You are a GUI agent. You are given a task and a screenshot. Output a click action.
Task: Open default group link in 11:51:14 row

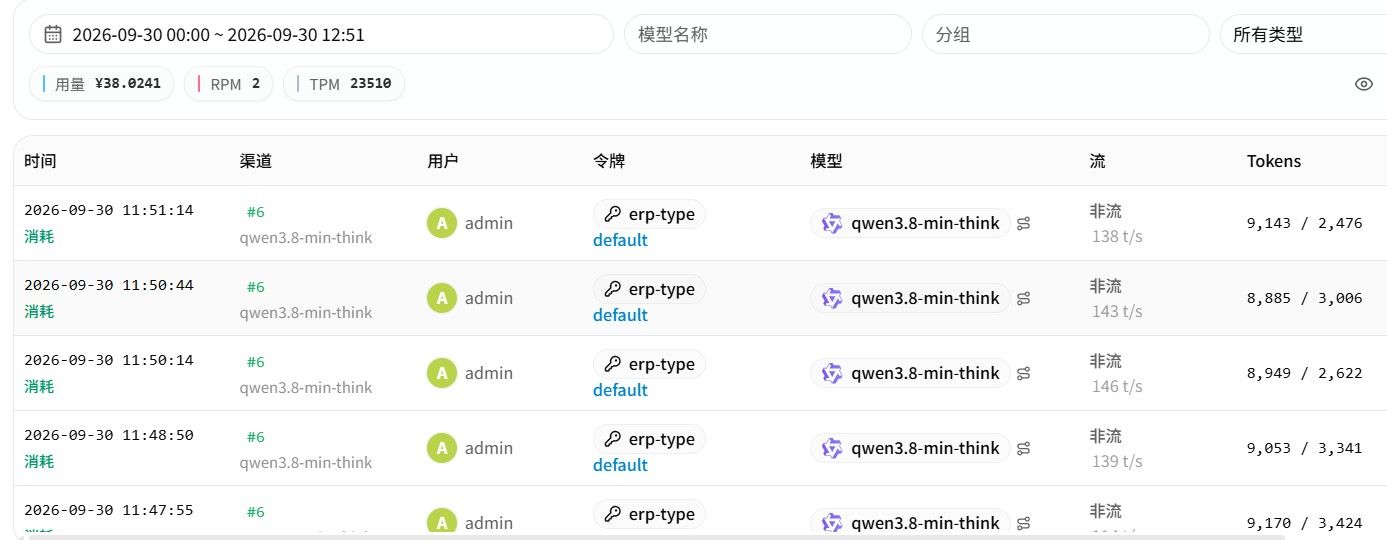tap(620, 240)
